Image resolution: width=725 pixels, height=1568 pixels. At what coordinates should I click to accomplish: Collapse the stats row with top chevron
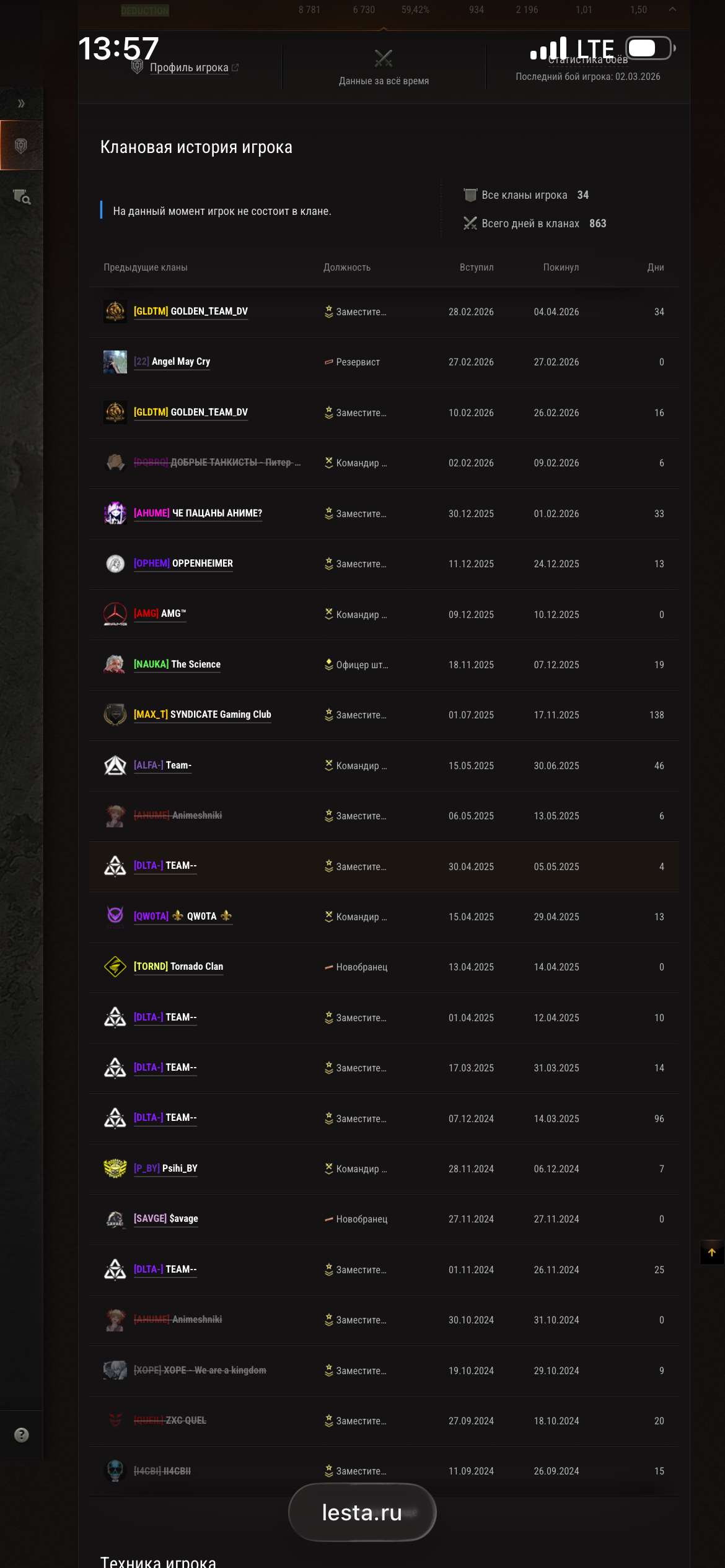[x=672, y=9]
